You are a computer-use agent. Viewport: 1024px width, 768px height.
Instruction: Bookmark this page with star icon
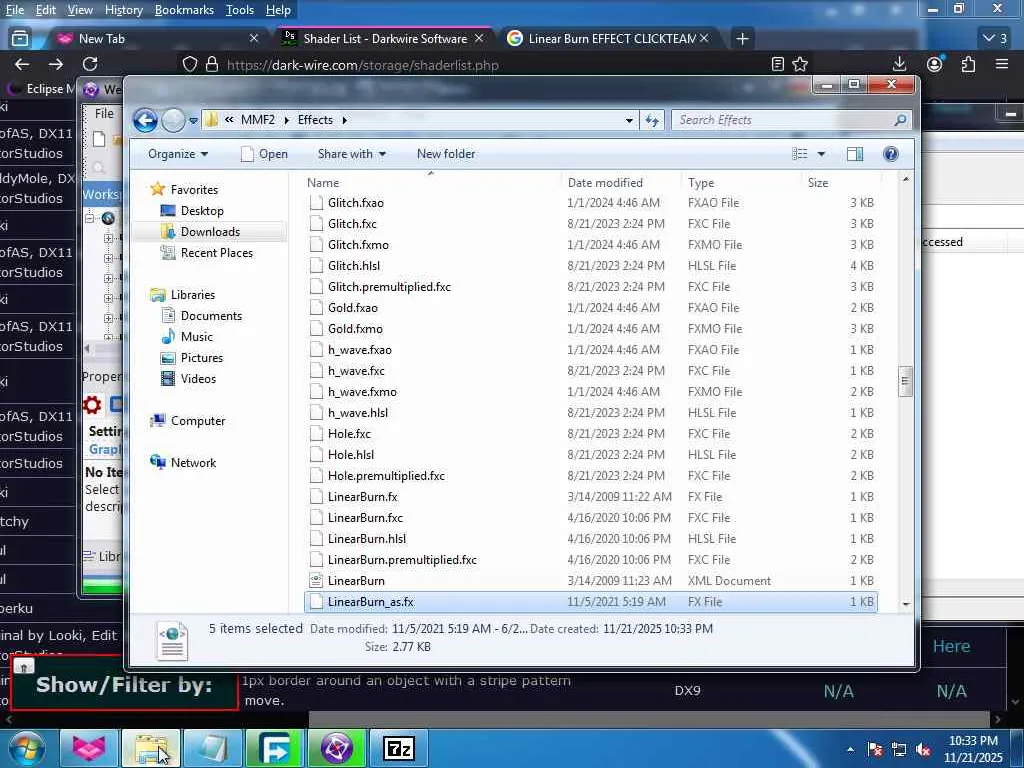point(800,64)
